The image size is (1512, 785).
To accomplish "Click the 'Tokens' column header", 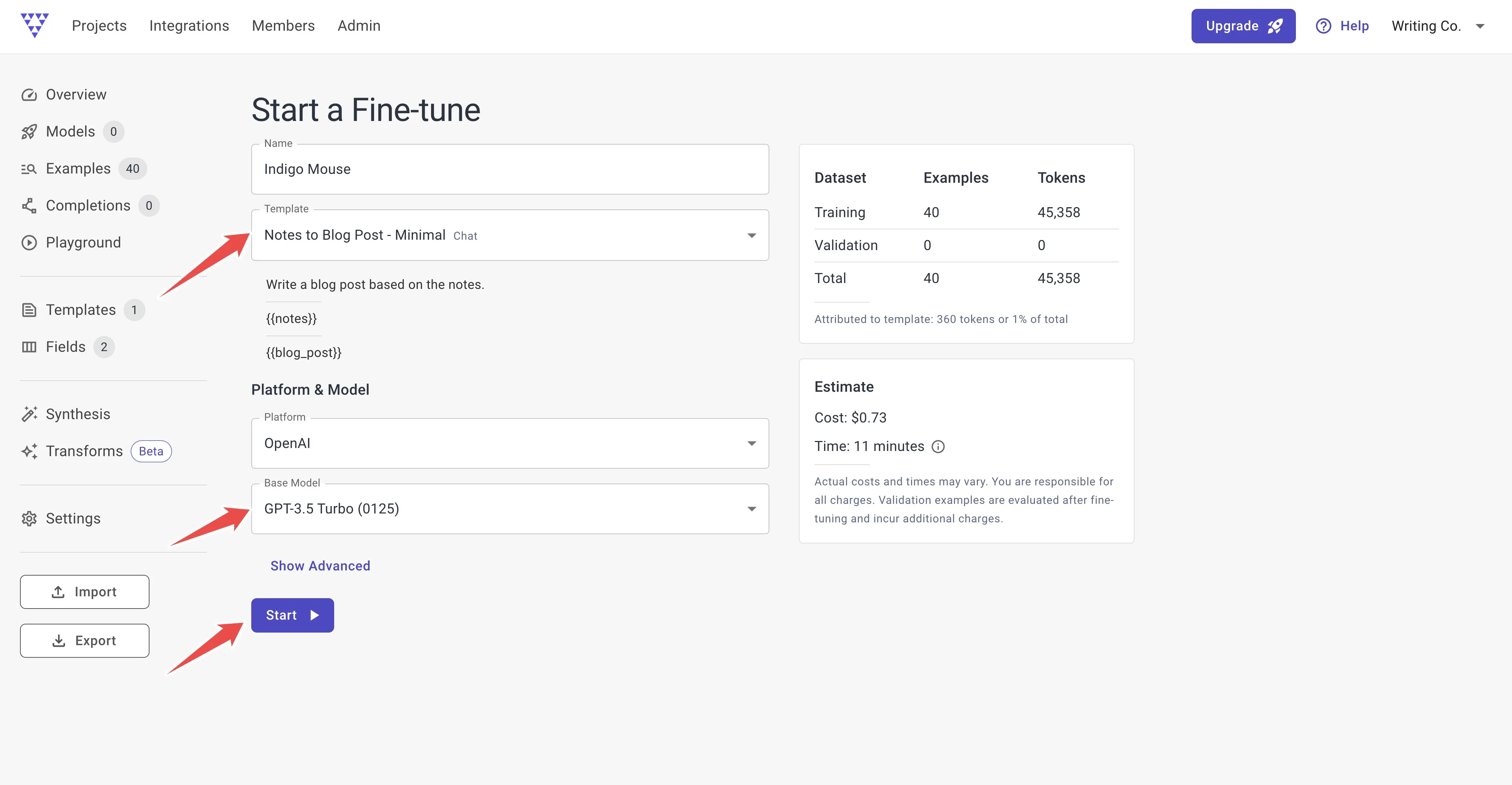I will point(1061,178).
